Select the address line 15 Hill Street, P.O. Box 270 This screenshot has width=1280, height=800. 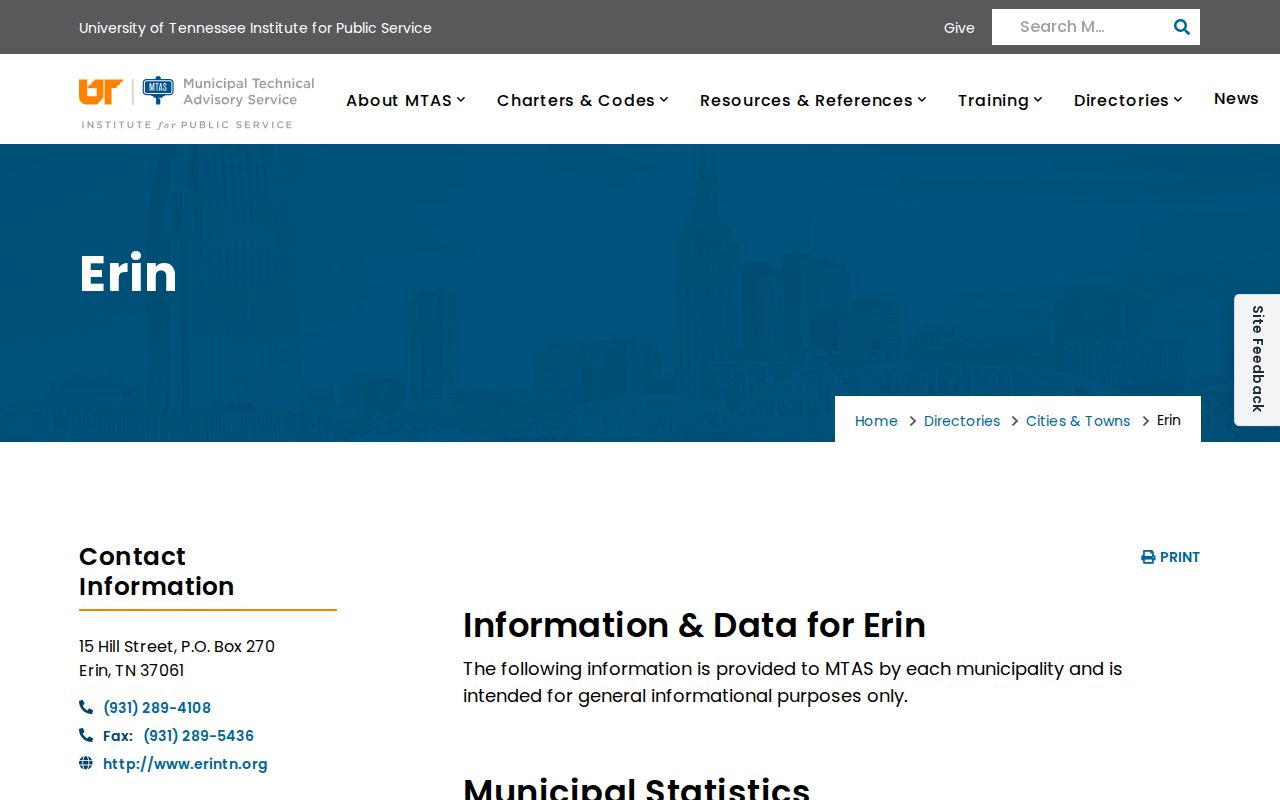(177, 646)
